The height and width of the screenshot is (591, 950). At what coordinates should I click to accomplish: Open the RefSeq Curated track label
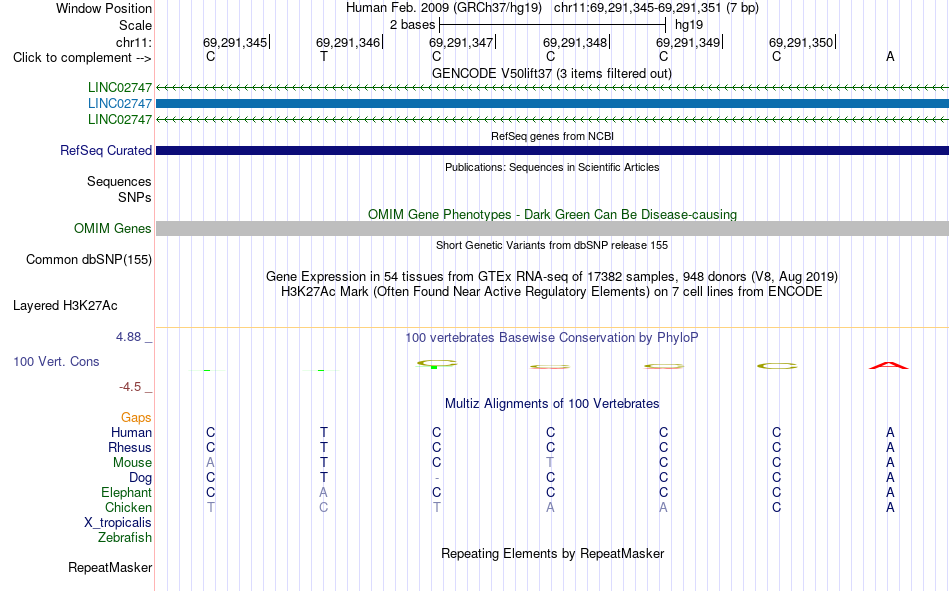coord(106,150)
